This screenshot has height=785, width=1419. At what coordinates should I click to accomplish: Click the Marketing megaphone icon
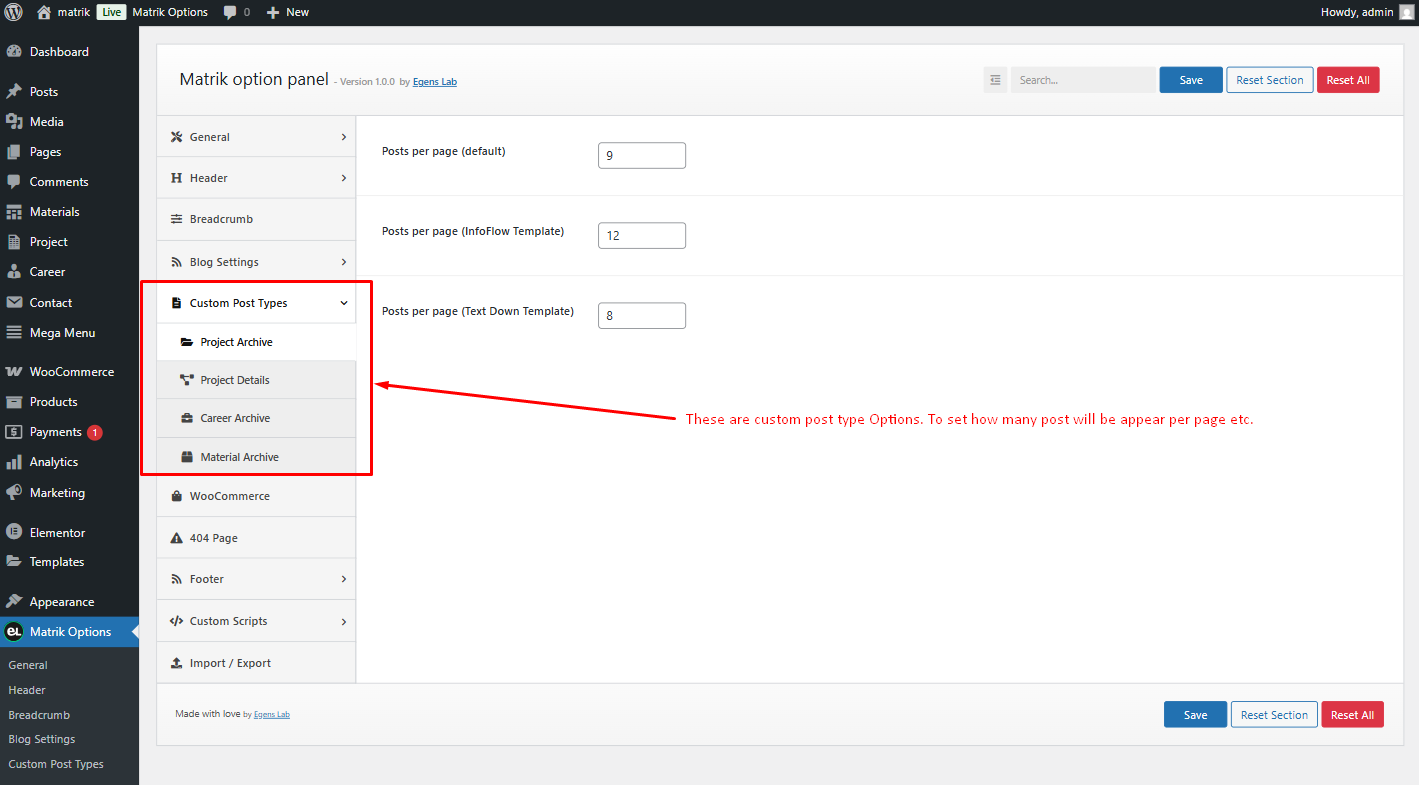pyautogui.click(x=14, y=493)
